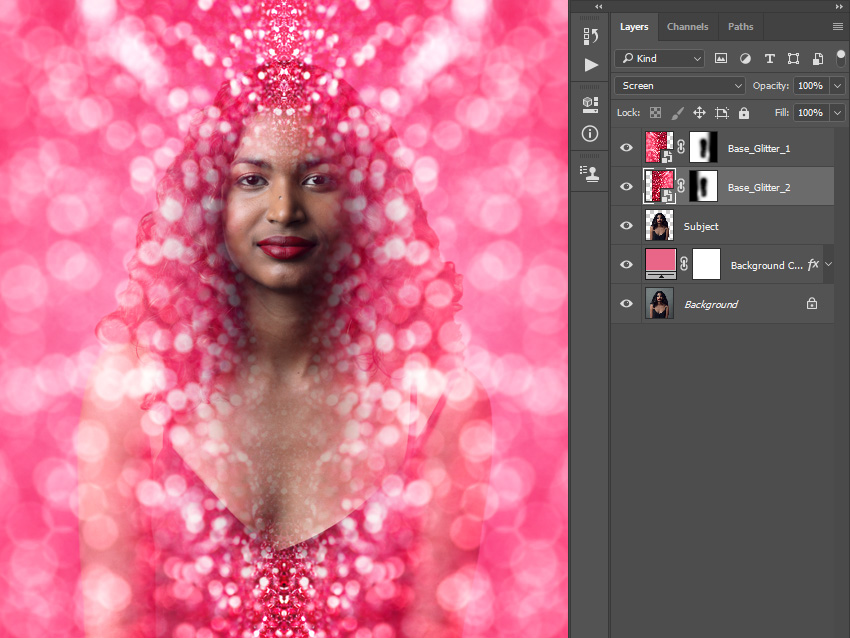Image resolution: width=850 pixels, height=638 pixels.
Task: Click the Base_Glitter_1 layer name
Action: pyautogui.click(x=759, y=149)
